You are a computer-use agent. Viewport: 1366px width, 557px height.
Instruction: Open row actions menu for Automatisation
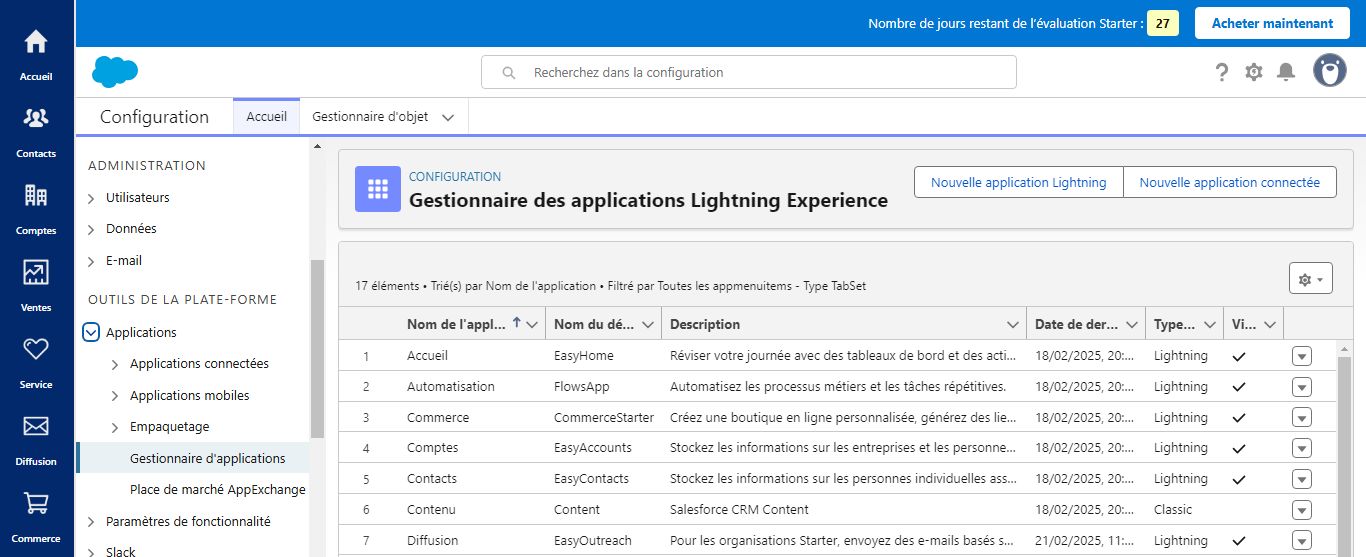[x=1302, y=387]
